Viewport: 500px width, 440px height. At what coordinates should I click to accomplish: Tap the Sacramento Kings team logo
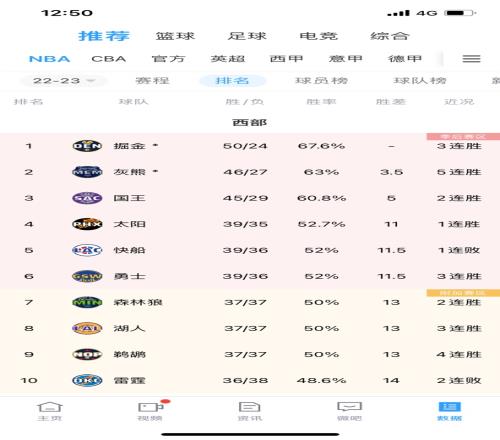coord(87,198)
